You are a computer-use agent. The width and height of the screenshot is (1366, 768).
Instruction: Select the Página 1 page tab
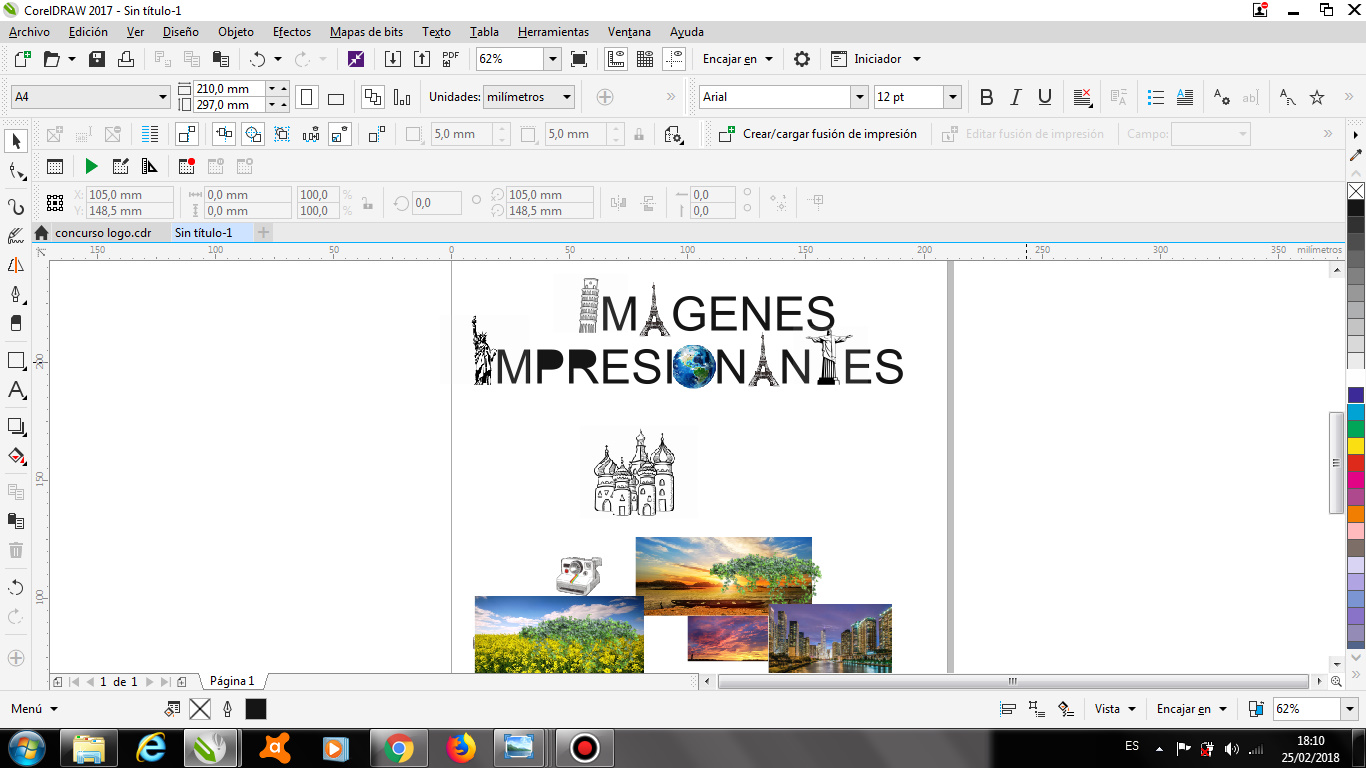click(x=232, y=681)
